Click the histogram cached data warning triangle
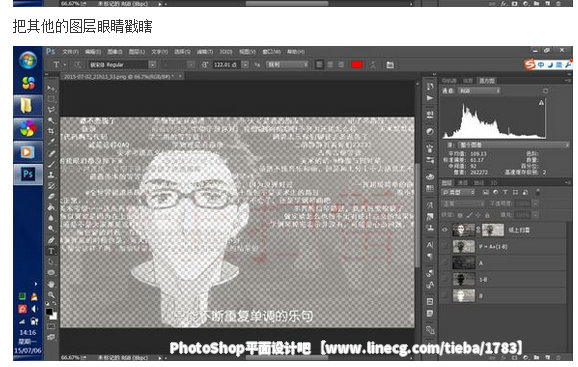The image size is (578, 367). tap(541, 103)
